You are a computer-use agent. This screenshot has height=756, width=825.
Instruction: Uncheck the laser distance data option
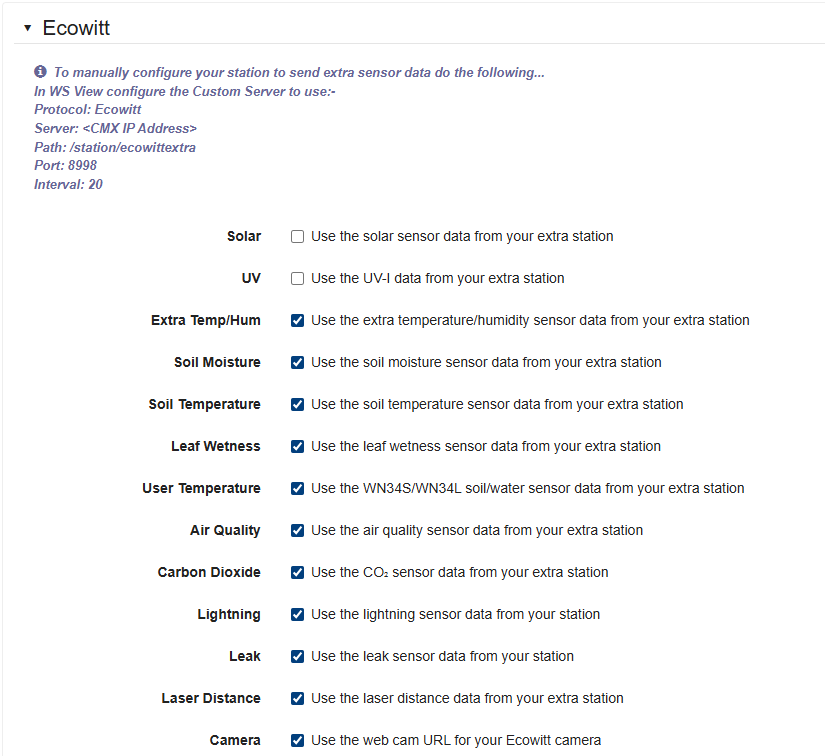(x=297, y=698)
